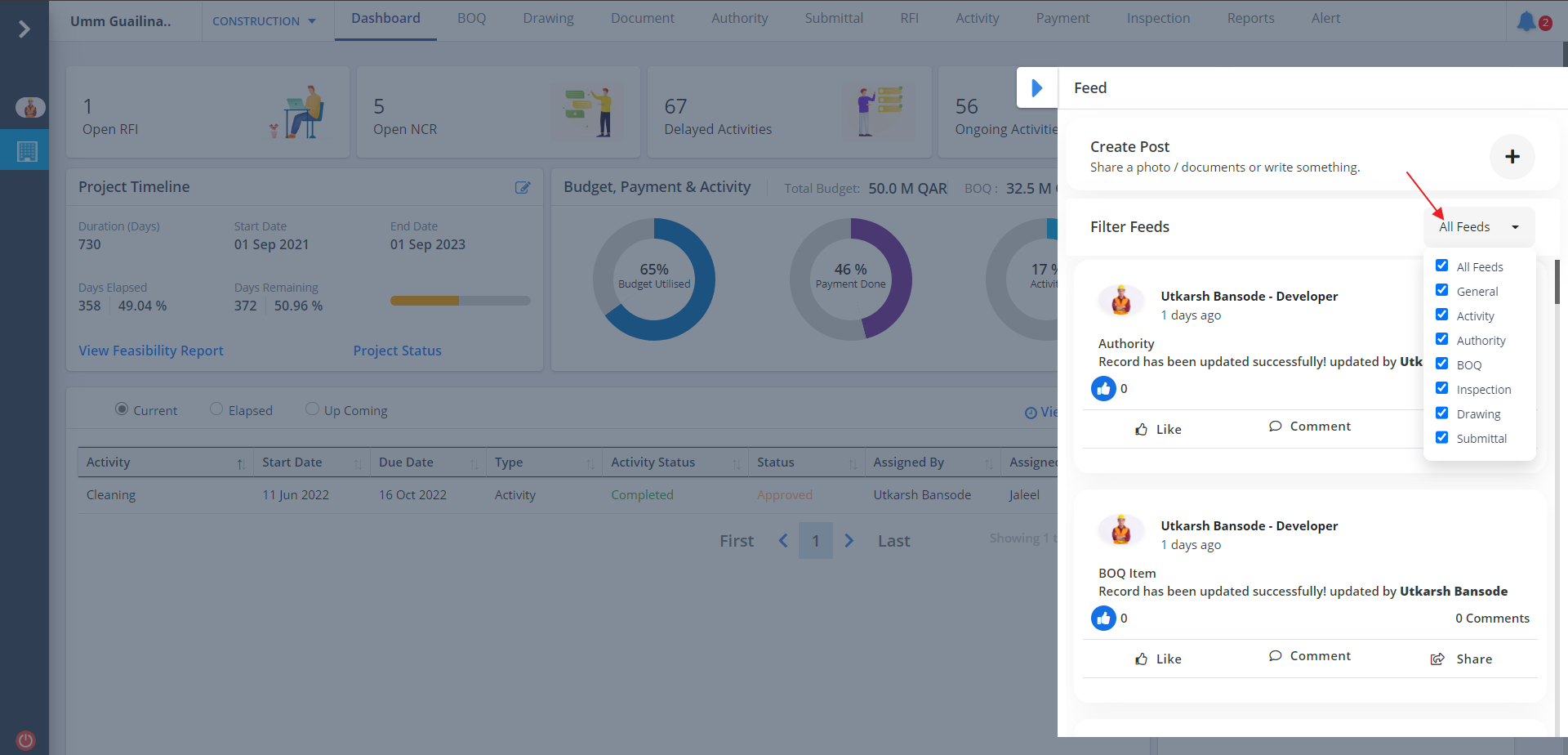Image resolution: width=1568 pixels, height=755 pixels.
Task: Open the Inspection tab
Action: click(x=1158, y=19)
